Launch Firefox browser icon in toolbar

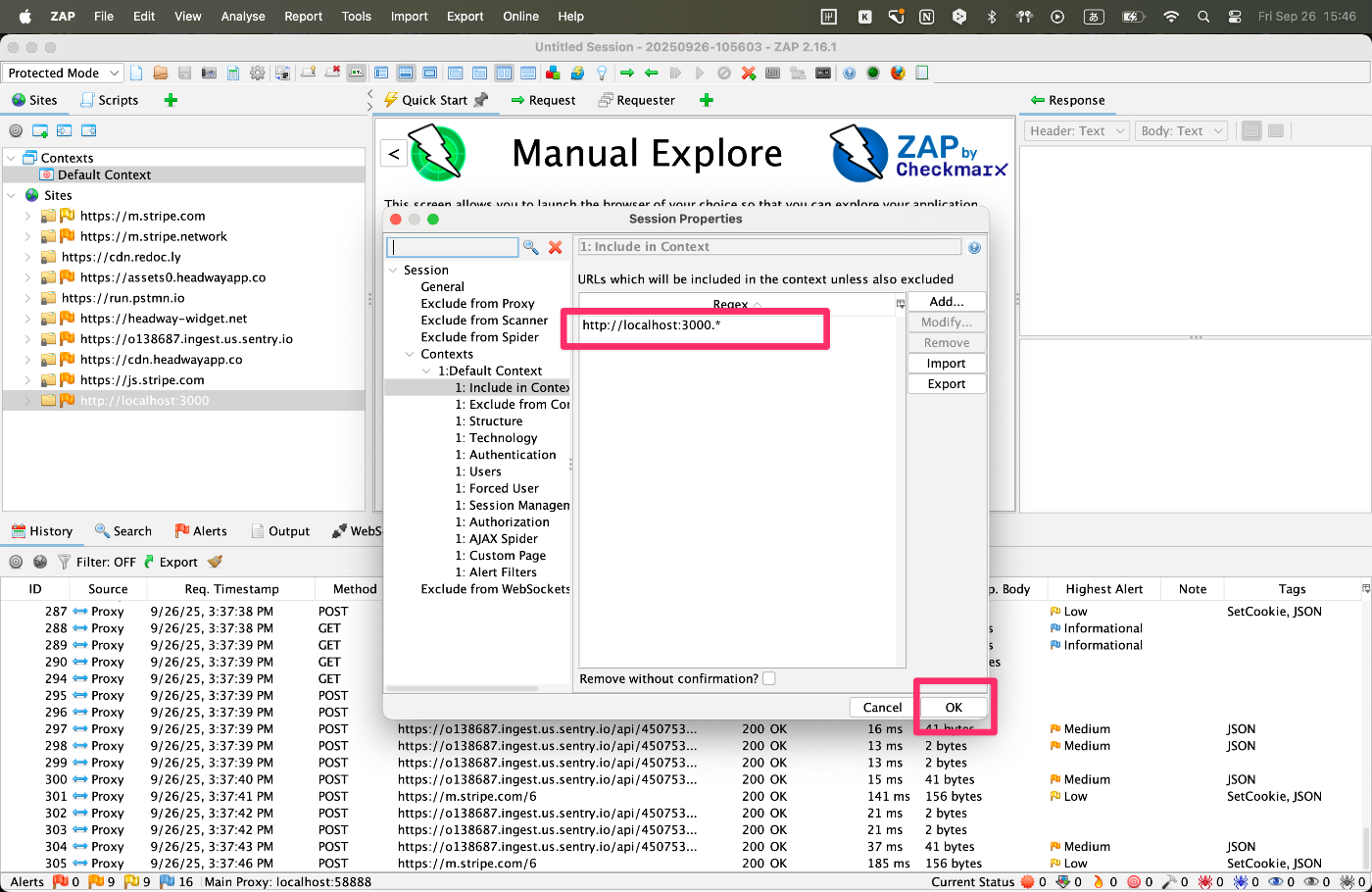pyautogui.click(x=898, y=73)
